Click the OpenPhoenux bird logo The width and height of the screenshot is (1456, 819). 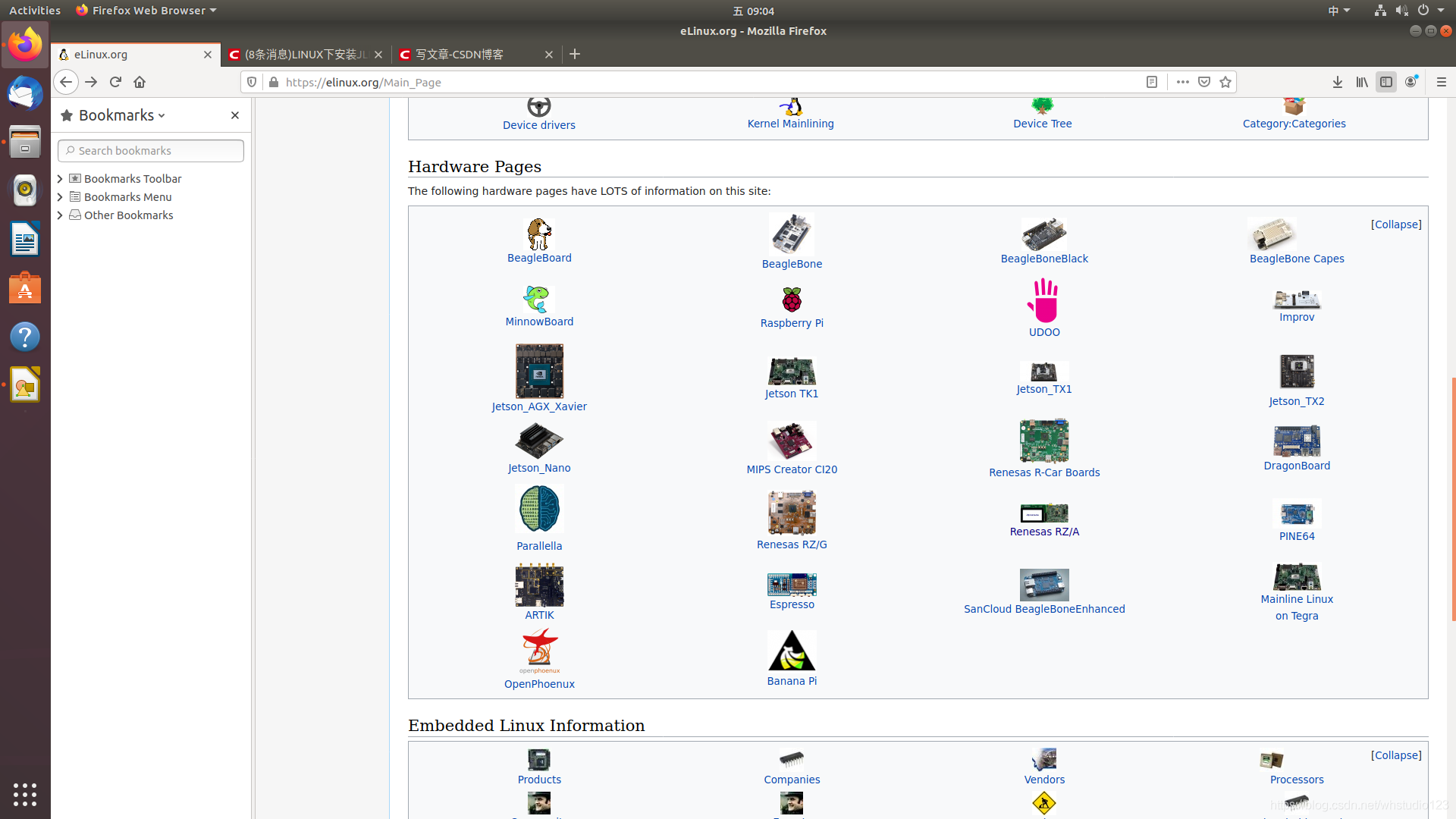click(x=539, y=651)
